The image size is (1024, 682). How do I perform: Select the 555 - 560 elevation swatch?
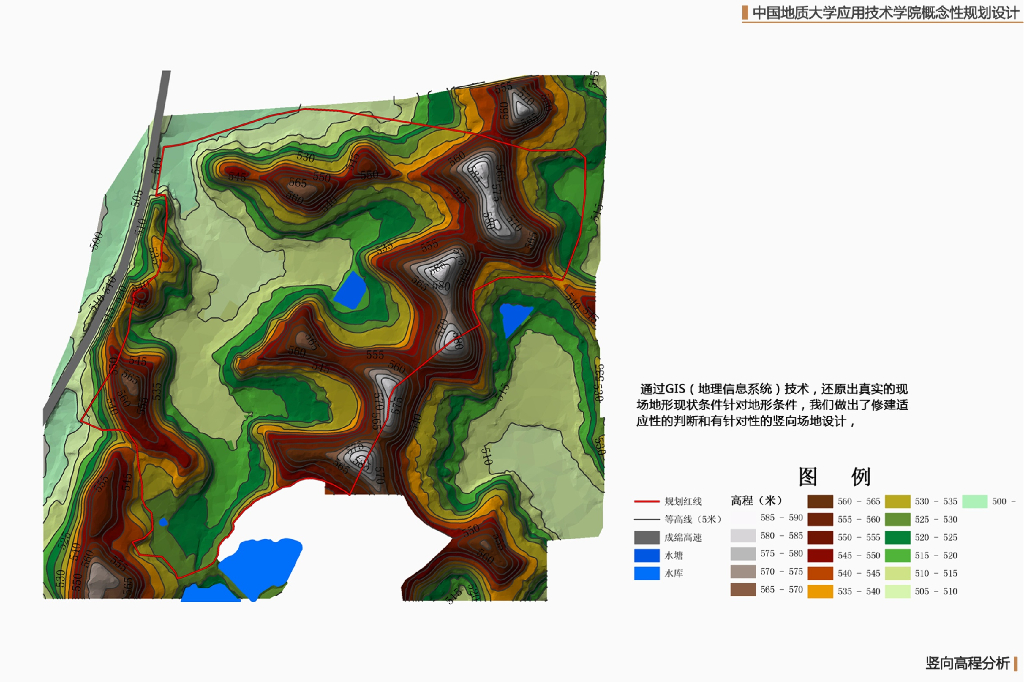coord(820,519)
